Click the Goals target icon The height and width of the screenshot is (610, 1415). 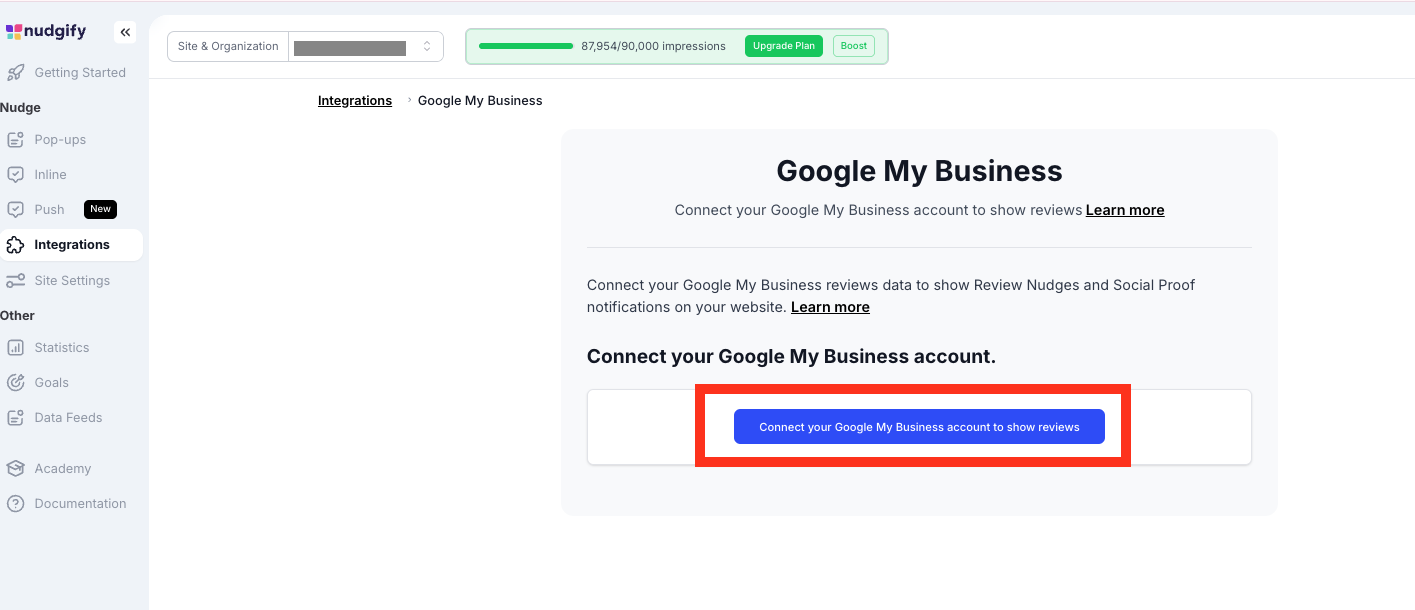click(x=15, y=383)
